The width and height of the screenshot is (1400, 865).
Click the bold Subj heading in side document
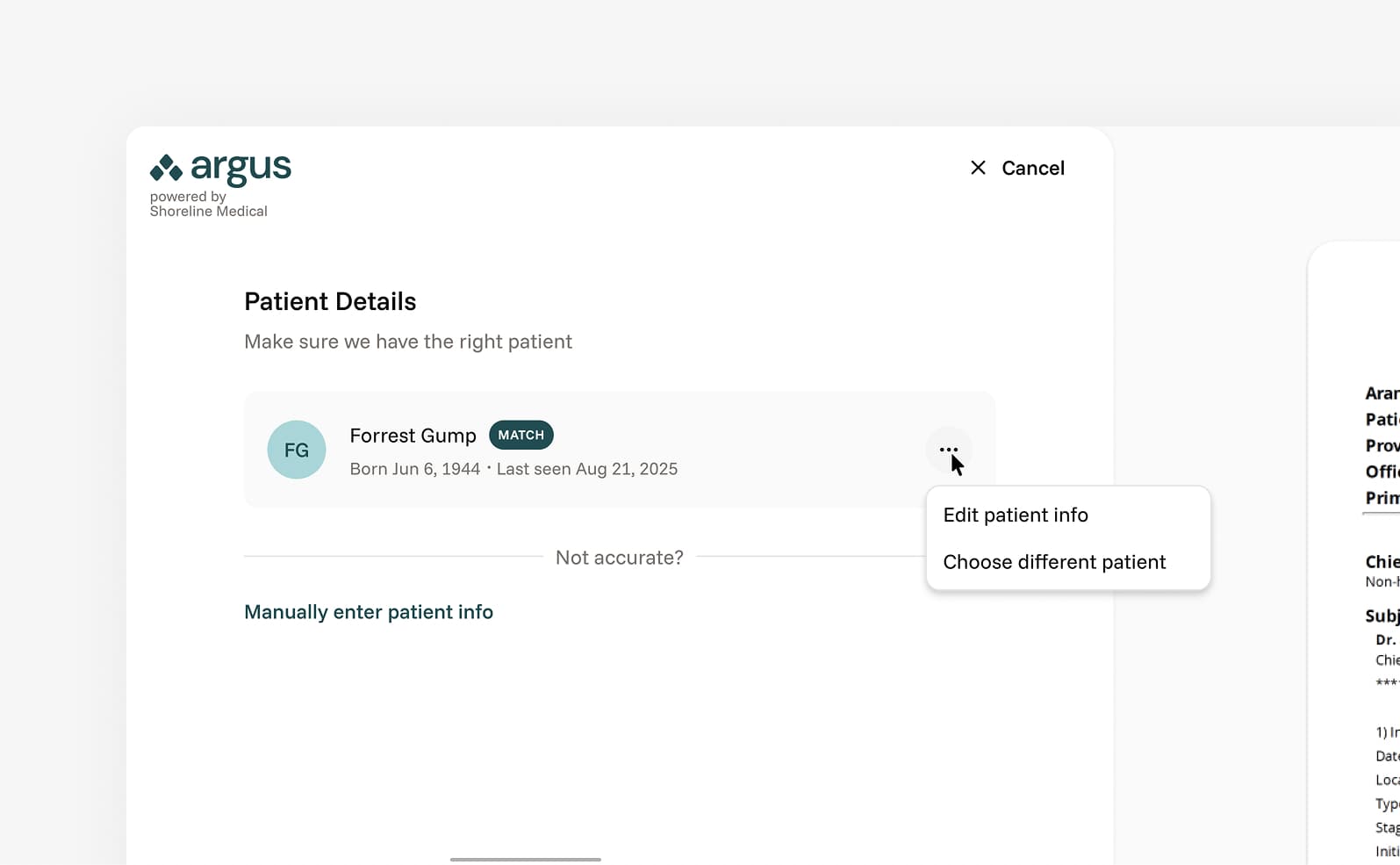pyautogui.click(x=1382, y=616)
